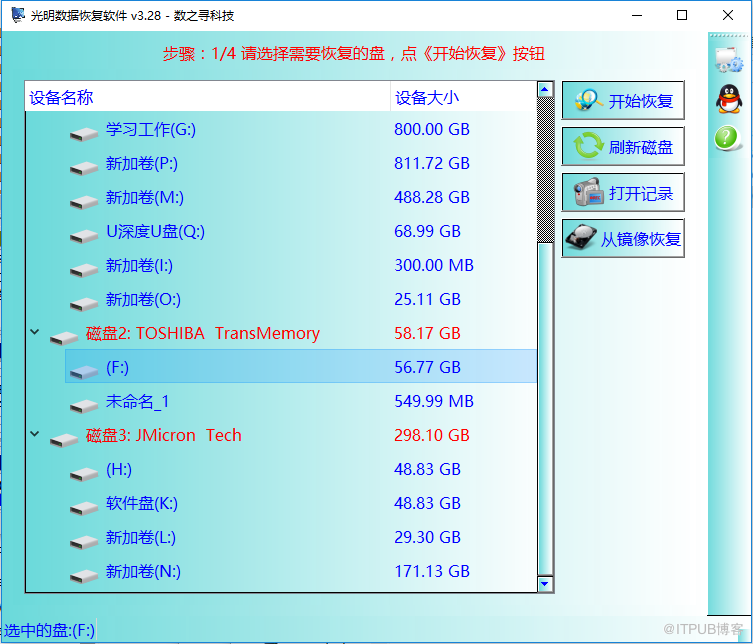Select 磁盘3: JMicron Tech disk
Viewport: 753px width, 644px height.
click(163, 435)
